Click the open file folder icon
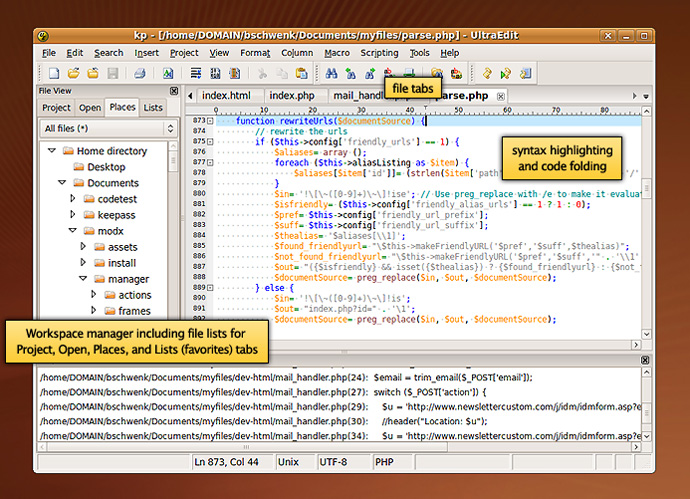 (74, 73)
